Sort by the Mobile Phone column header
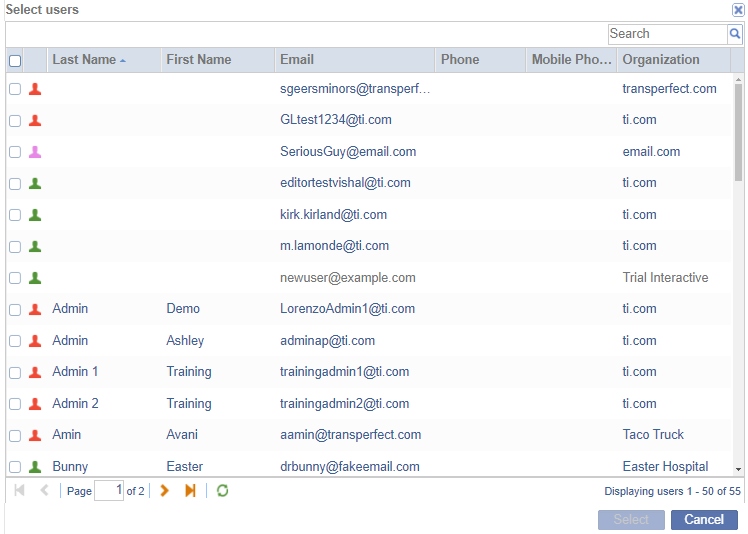This screenshot has height=534, width=748. pyautogui.click(x=571, y=60)
